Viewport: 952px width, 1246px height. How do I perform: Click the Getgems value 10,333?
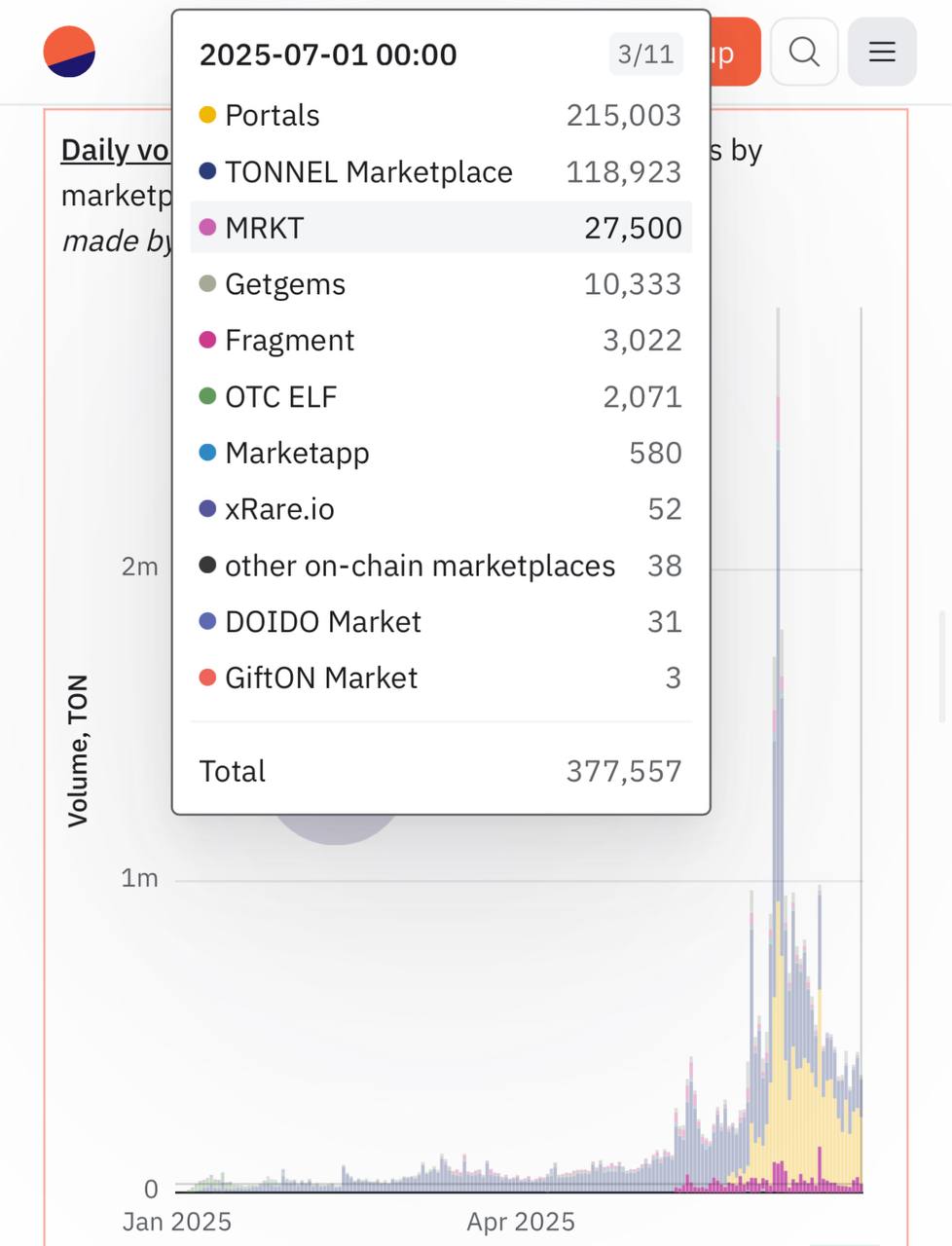(633, 284)
